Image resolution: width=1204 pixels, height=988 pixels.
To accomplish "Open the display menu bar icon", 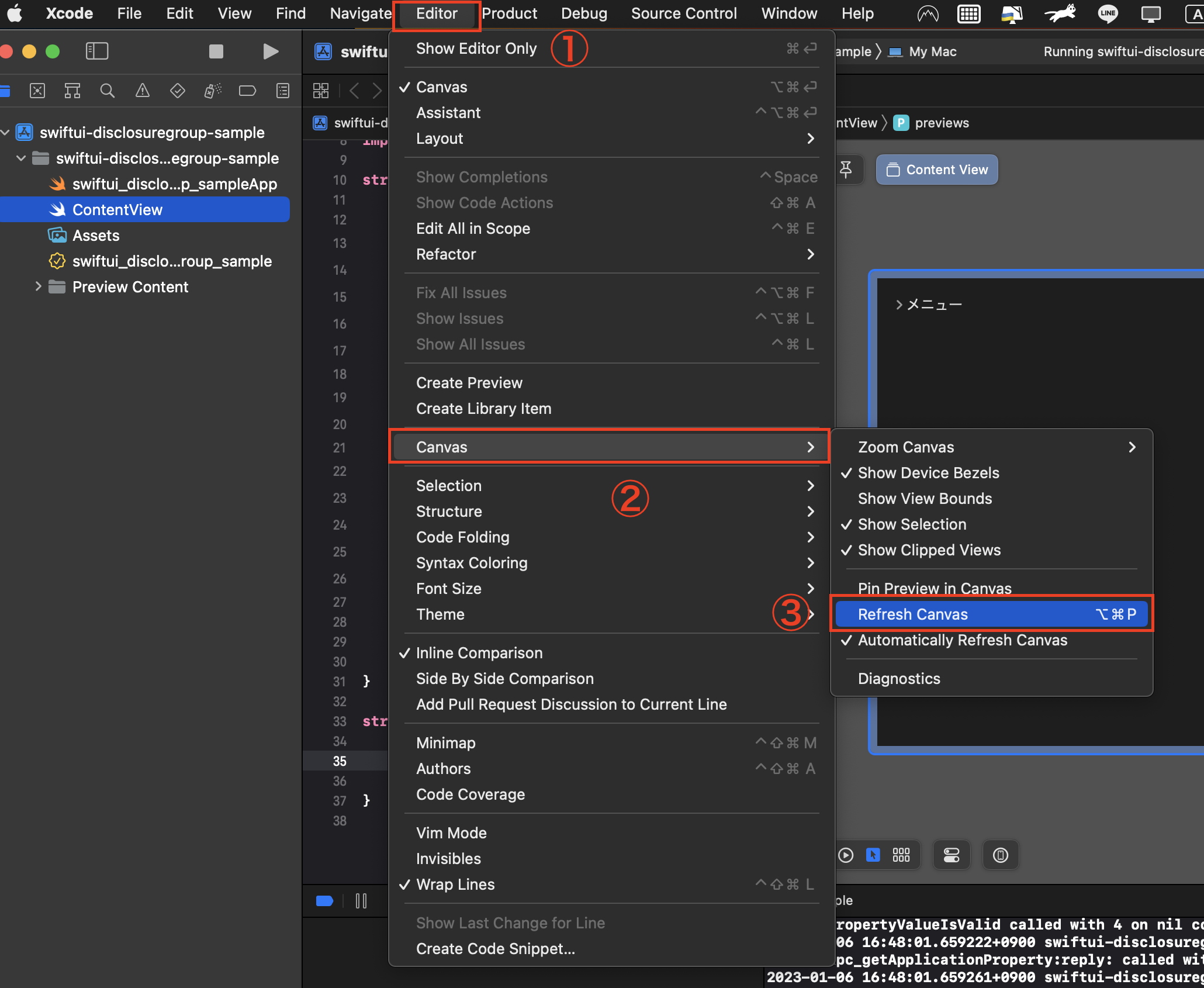I will pyautogui.click(x=1151, y=13).
